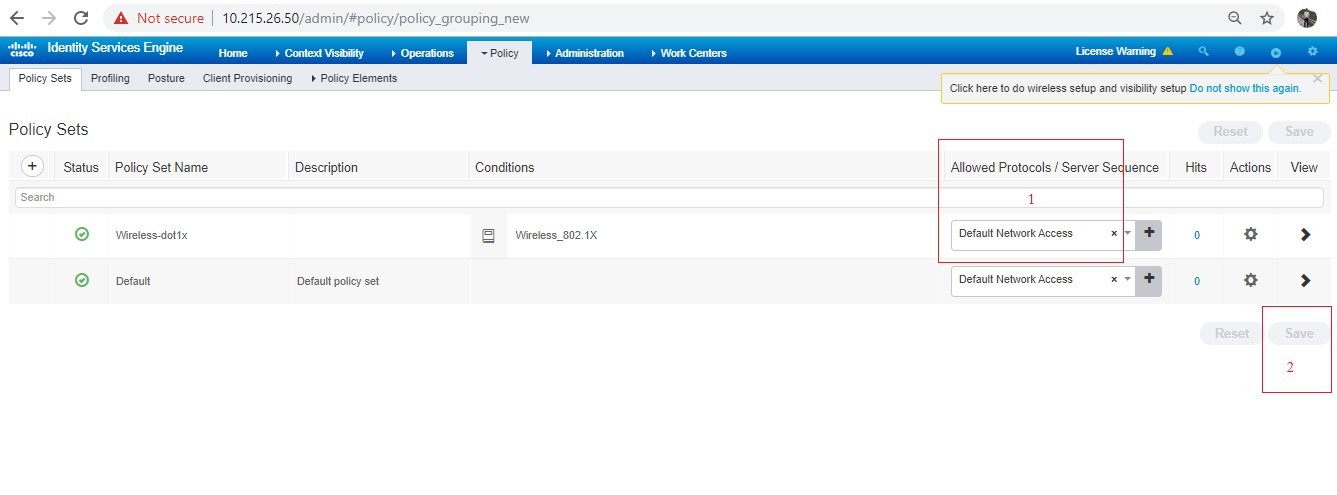Clear Default Network Access in Wireless-dot1x row
Image resolution: width=1337 pixels, height=495 pixels.
tap(1114, 234)
